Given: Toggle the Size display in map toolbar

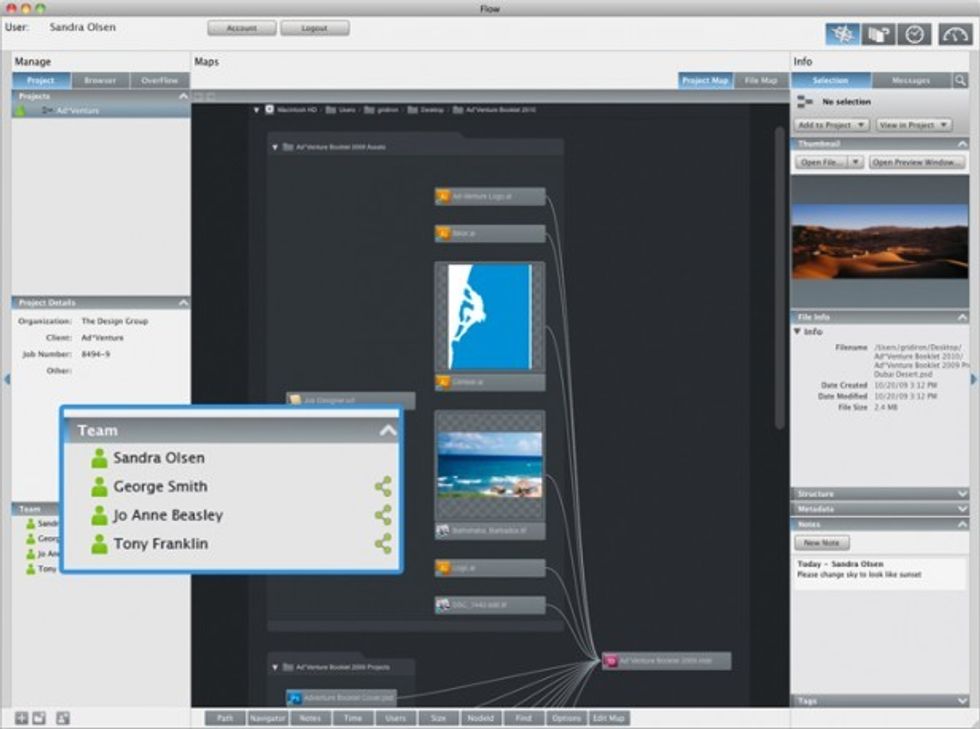Looking at the screenshot, I should coord(438,718).
